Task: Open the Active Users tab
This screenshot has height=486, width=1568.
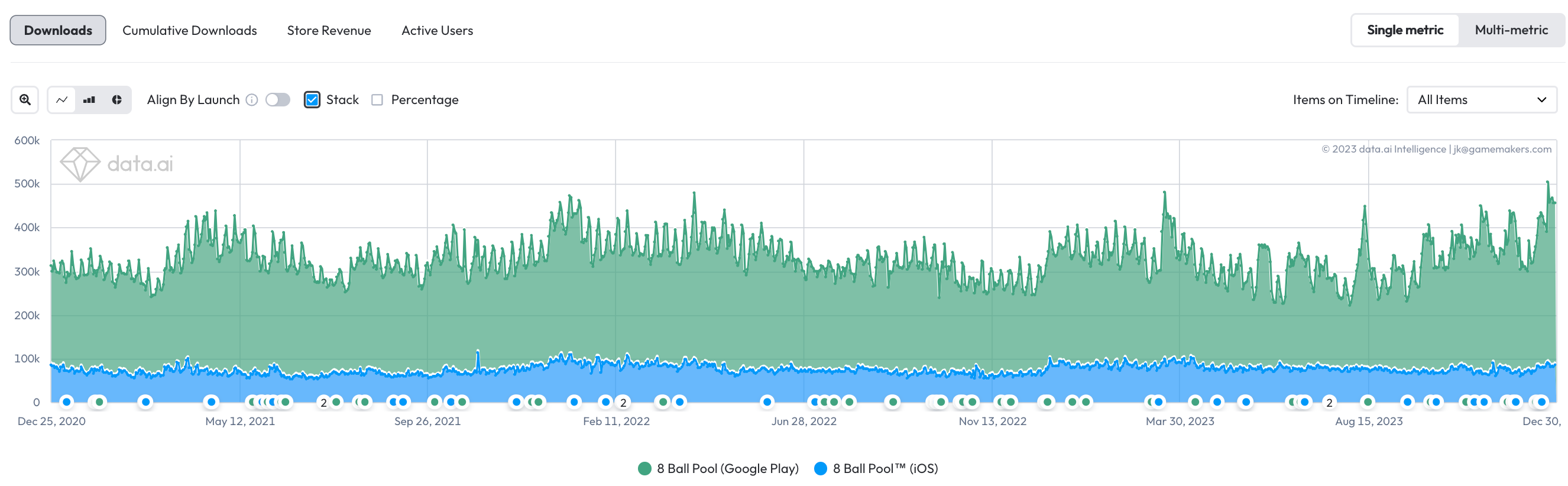Action: [437, 31]
